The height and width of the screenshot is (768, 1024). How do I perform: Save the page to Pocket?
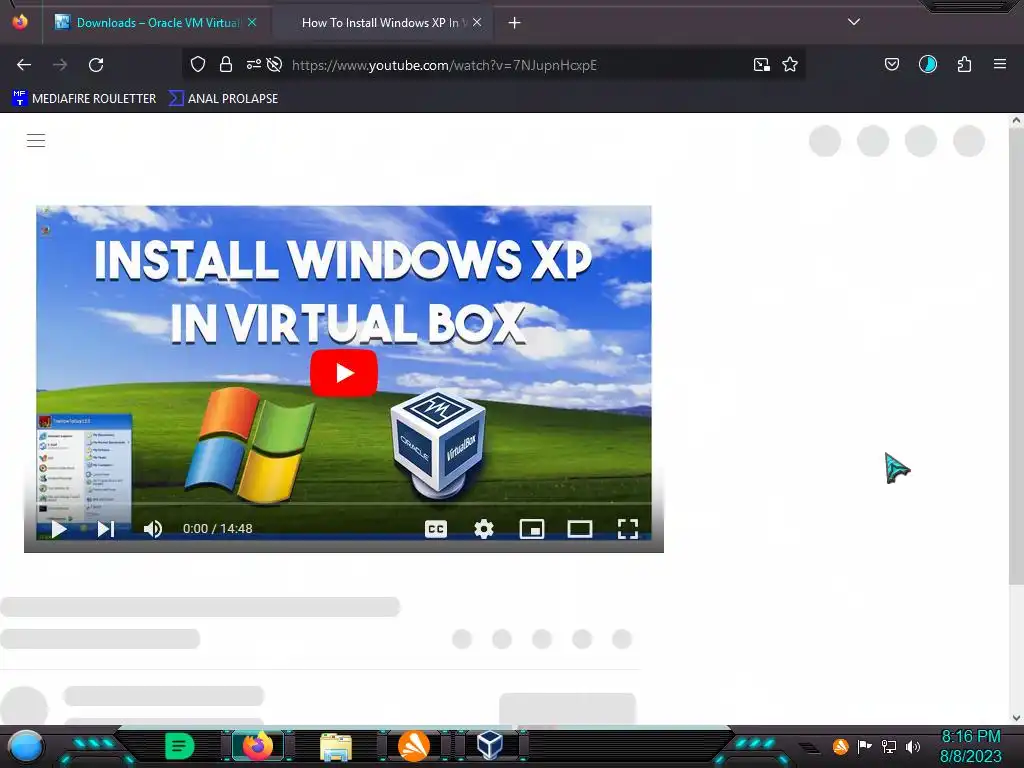click(891, 64)
